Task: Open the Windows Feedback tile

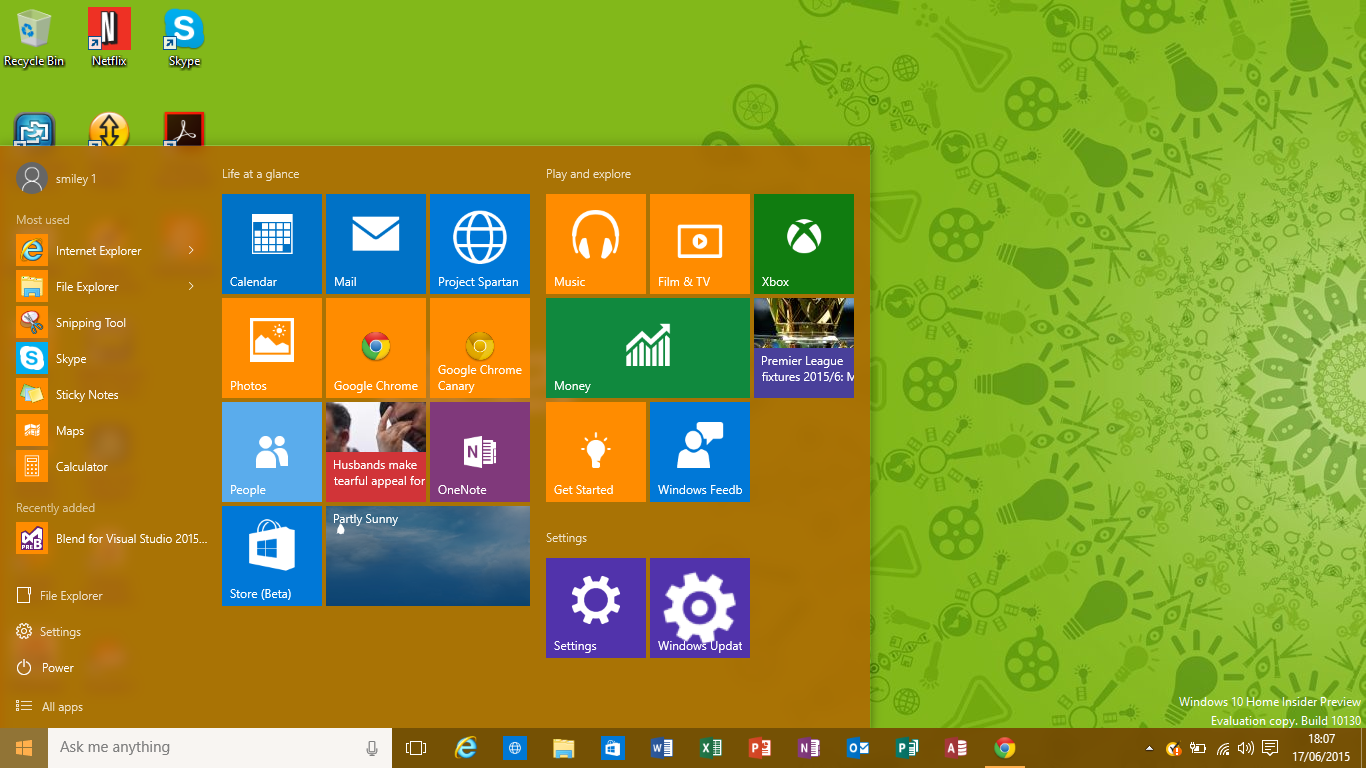Action: click(x=700, y=452)
